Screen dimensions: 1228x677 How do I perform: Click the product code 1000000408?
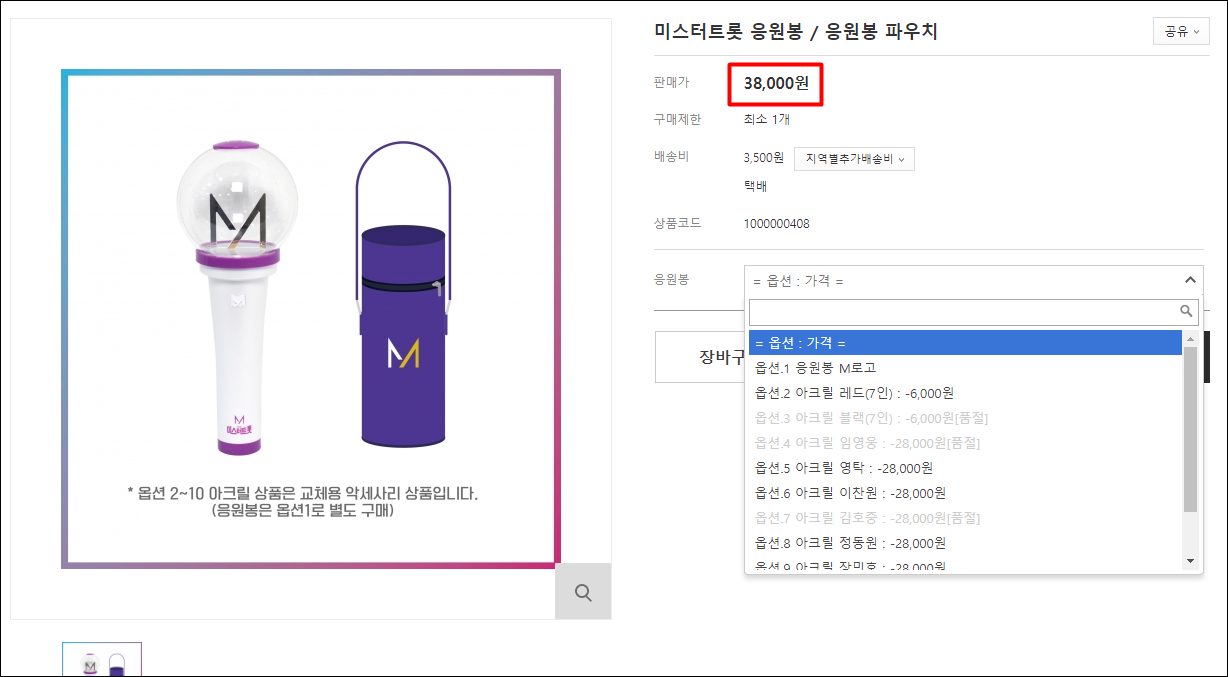coord(777,224)
